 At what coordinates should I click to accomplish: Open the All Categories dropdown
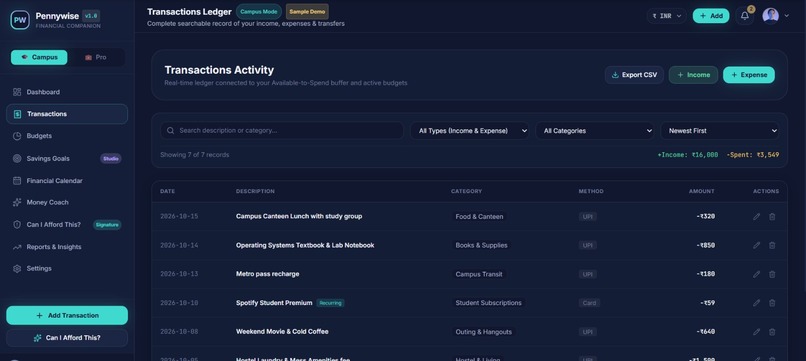pyautogui.click(x=595, y=131)
